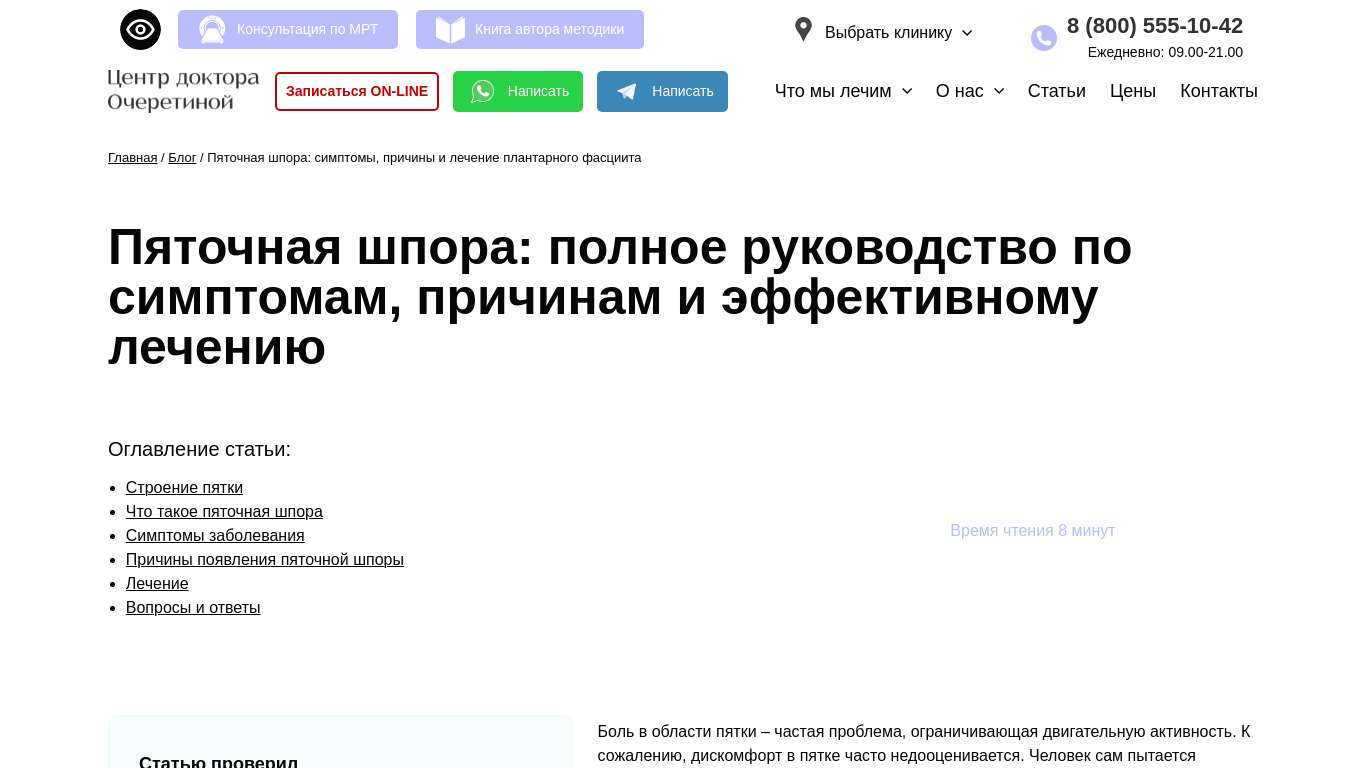Viewport: 1366px width, 768px height.
Task: Click the open book icon
Action: tap(450, 30)
